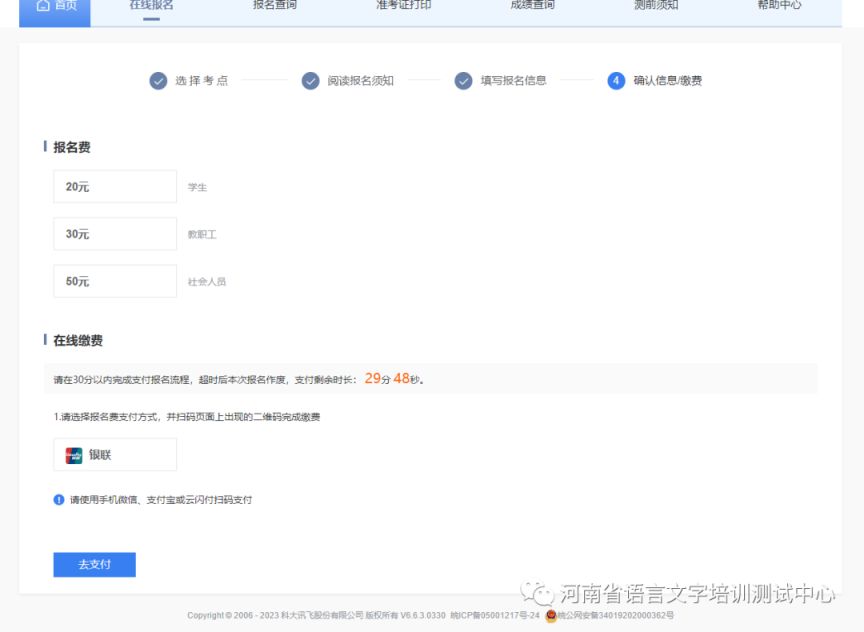This screenshot has height=632, width=864.
Task: Click the checkmark icon on 阅读报名须知 step
Action: point(310,81)
